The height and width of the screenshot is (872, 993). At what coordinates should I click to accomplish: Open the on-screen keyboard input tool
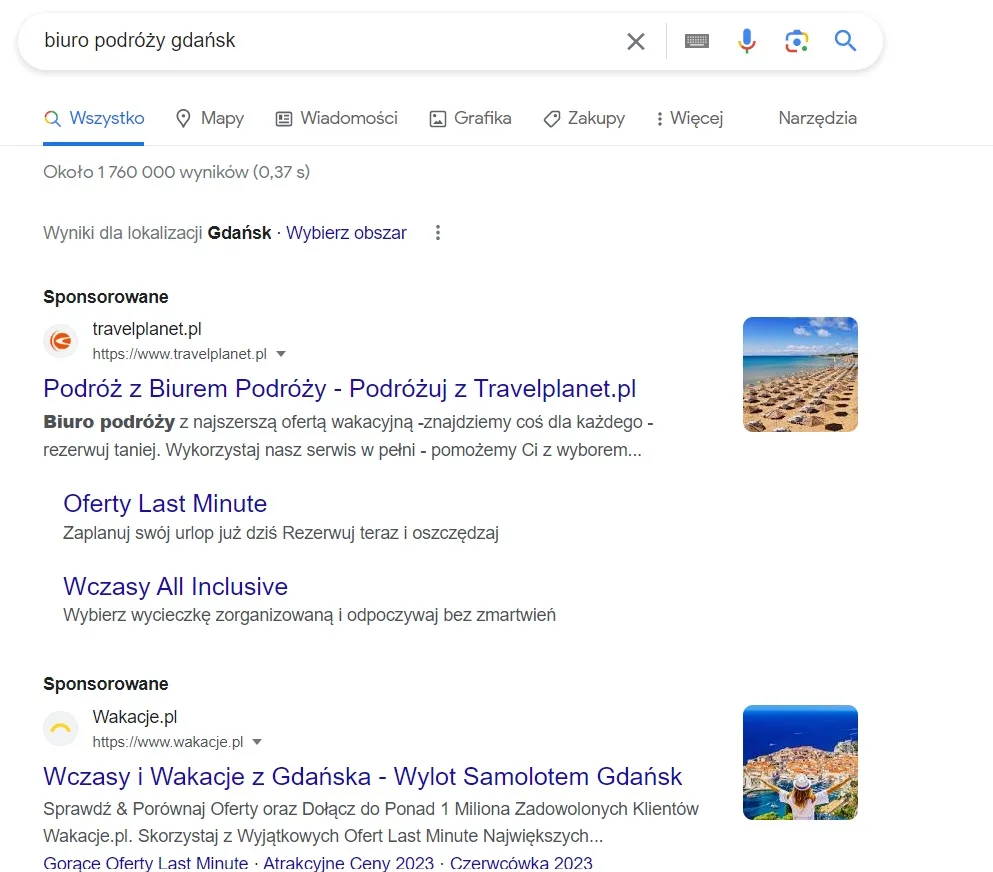click(697, 41)
